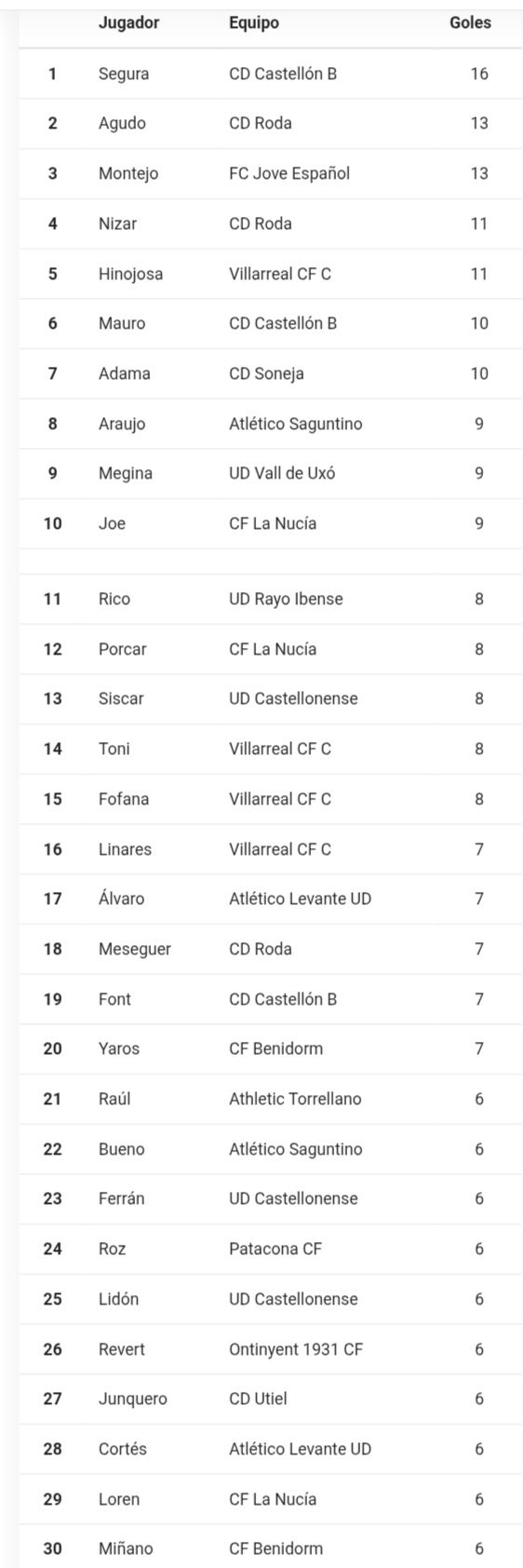Image resolution: width=523 pixels, height=1568 pixels.
Task: Click the Jugador column header
Action: tap(128, 22)
